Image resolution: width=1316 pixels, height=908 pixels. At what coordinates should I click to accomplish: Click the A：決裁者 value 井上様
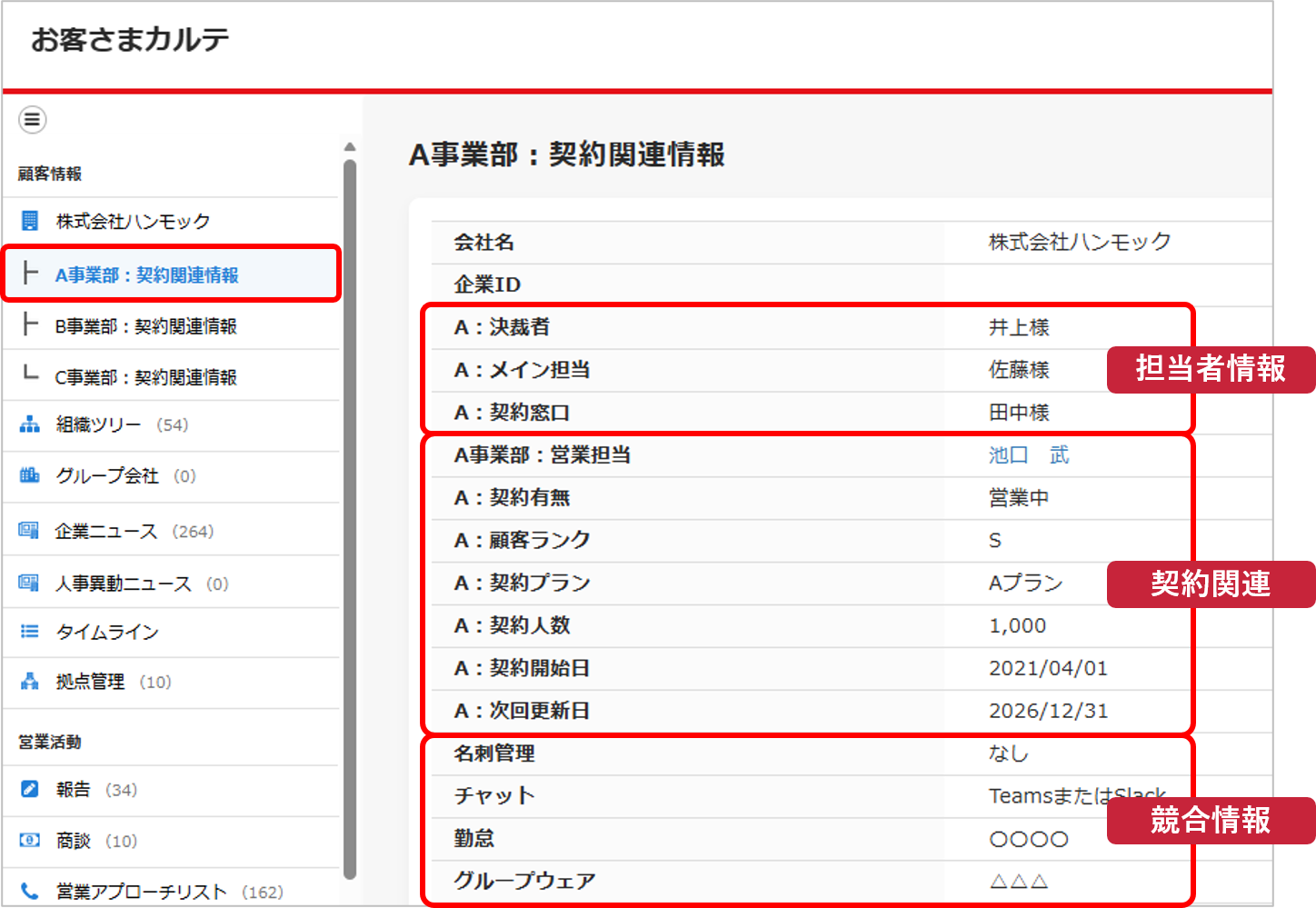click(x=1019, y=327)
